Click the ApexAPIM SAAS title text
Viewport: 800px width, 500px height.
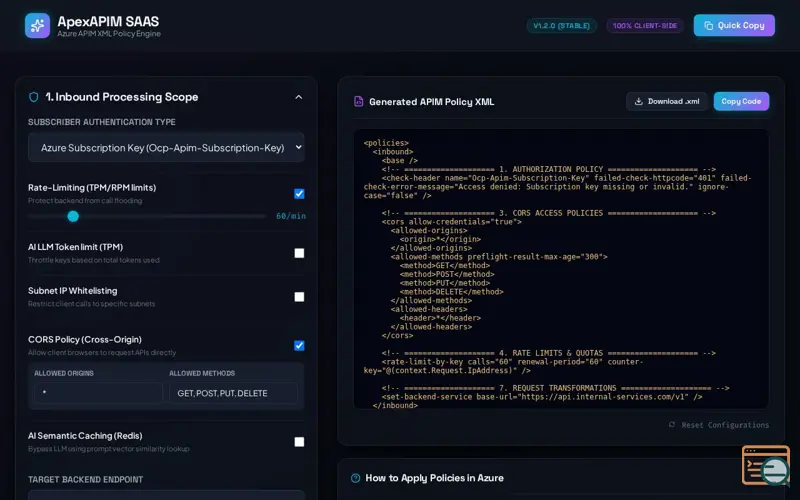coord(108,21)
